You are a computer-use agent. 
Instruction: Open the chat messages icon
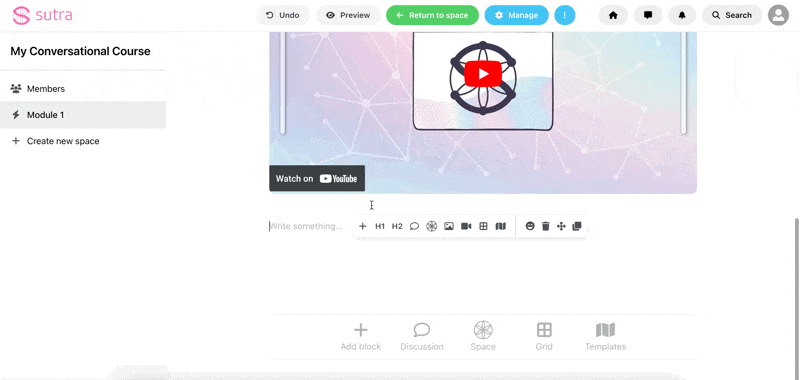click(648, 15)
